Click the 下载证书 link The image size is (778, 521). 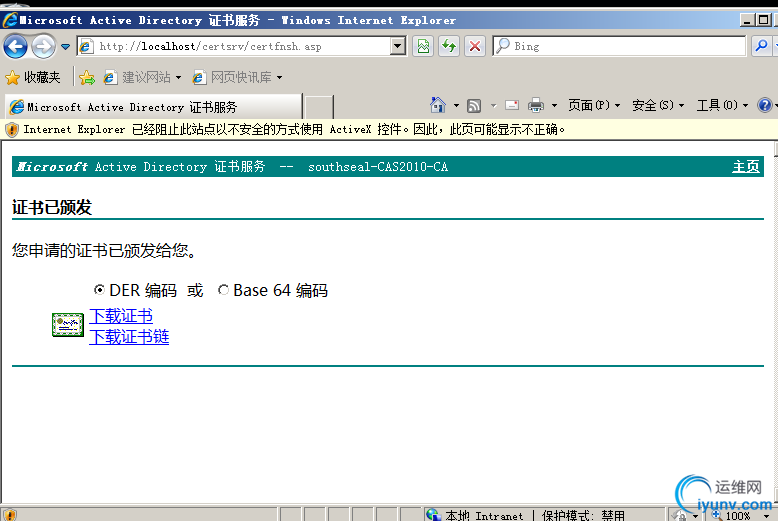tap(121, 316)
